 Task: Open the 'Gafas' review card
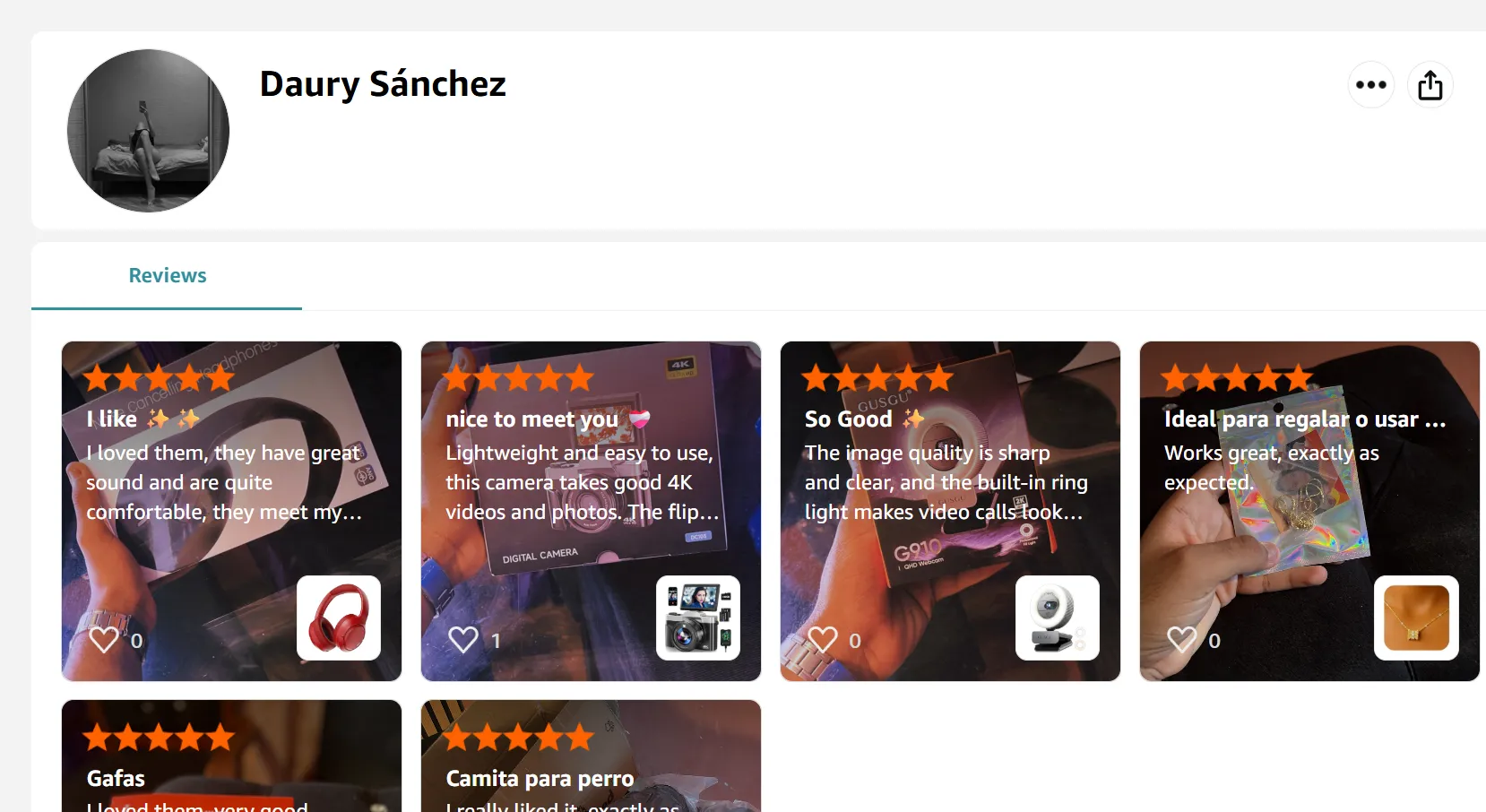pos(231,756)
